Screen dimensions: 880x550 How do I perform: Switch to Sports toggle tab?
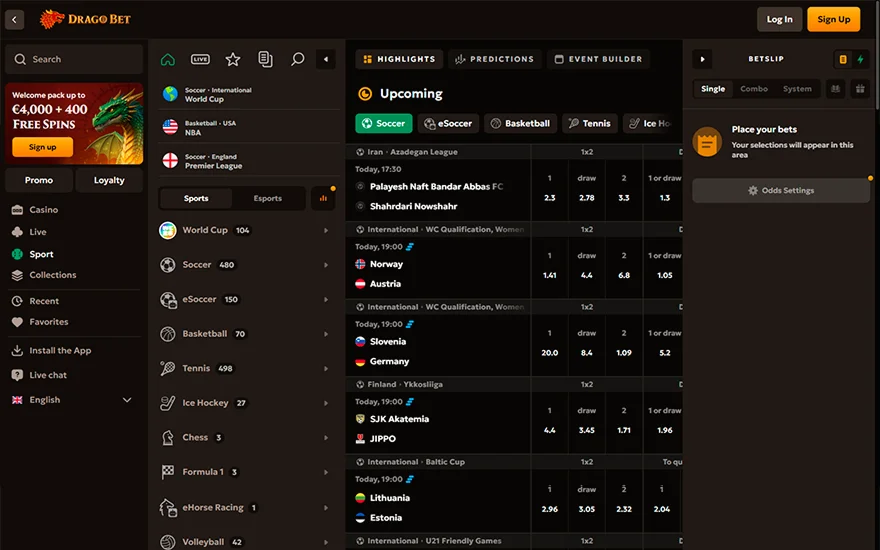196,199
